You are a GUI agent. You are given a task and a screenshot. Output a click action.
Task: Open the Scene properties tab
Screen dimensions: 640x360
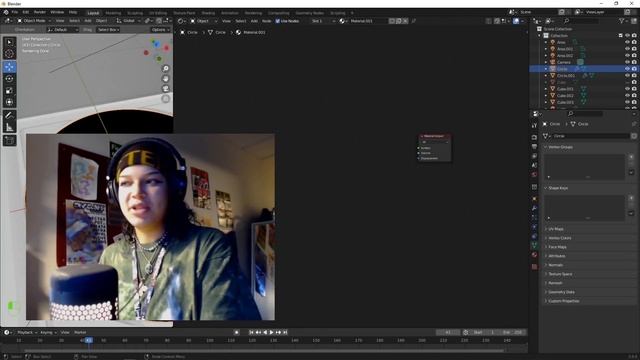click(534, 165)
